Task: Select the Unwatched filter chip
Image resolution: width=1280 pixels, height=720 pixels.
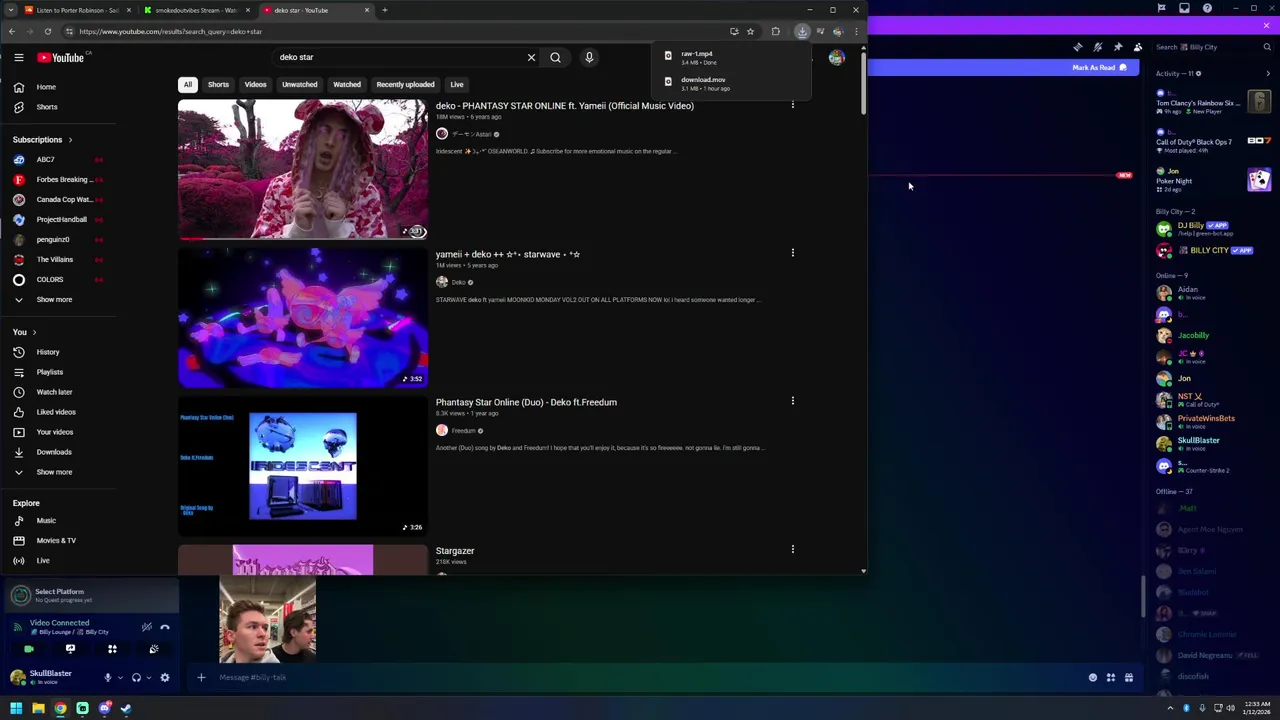Action: pos(299,84)
